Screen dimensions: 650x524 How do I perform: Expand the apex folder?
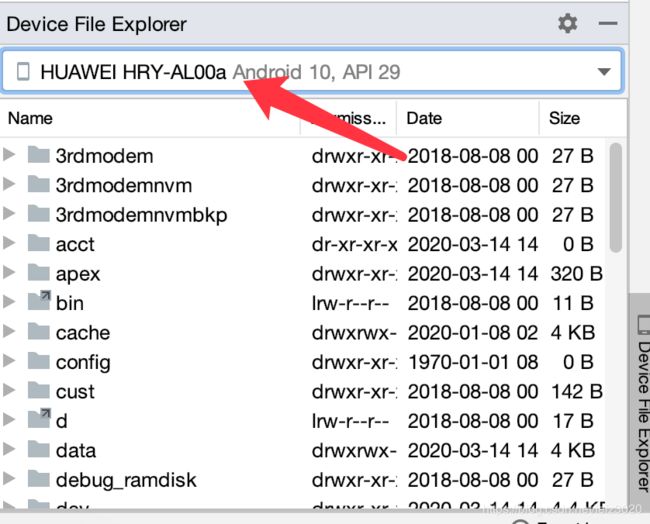click(9, 272)
